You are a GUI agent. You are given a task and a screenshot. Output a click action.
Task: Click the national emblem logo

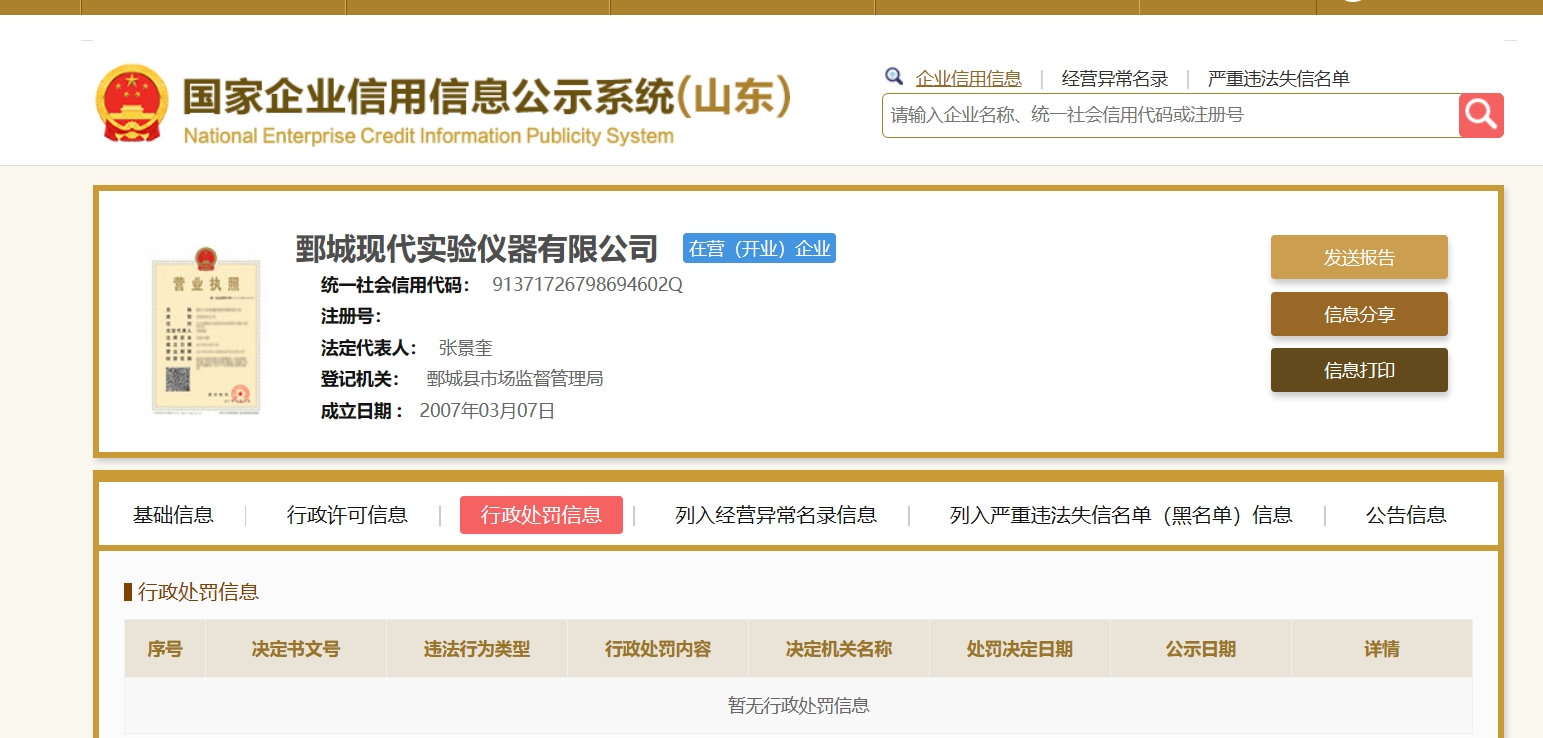(132, 105)
